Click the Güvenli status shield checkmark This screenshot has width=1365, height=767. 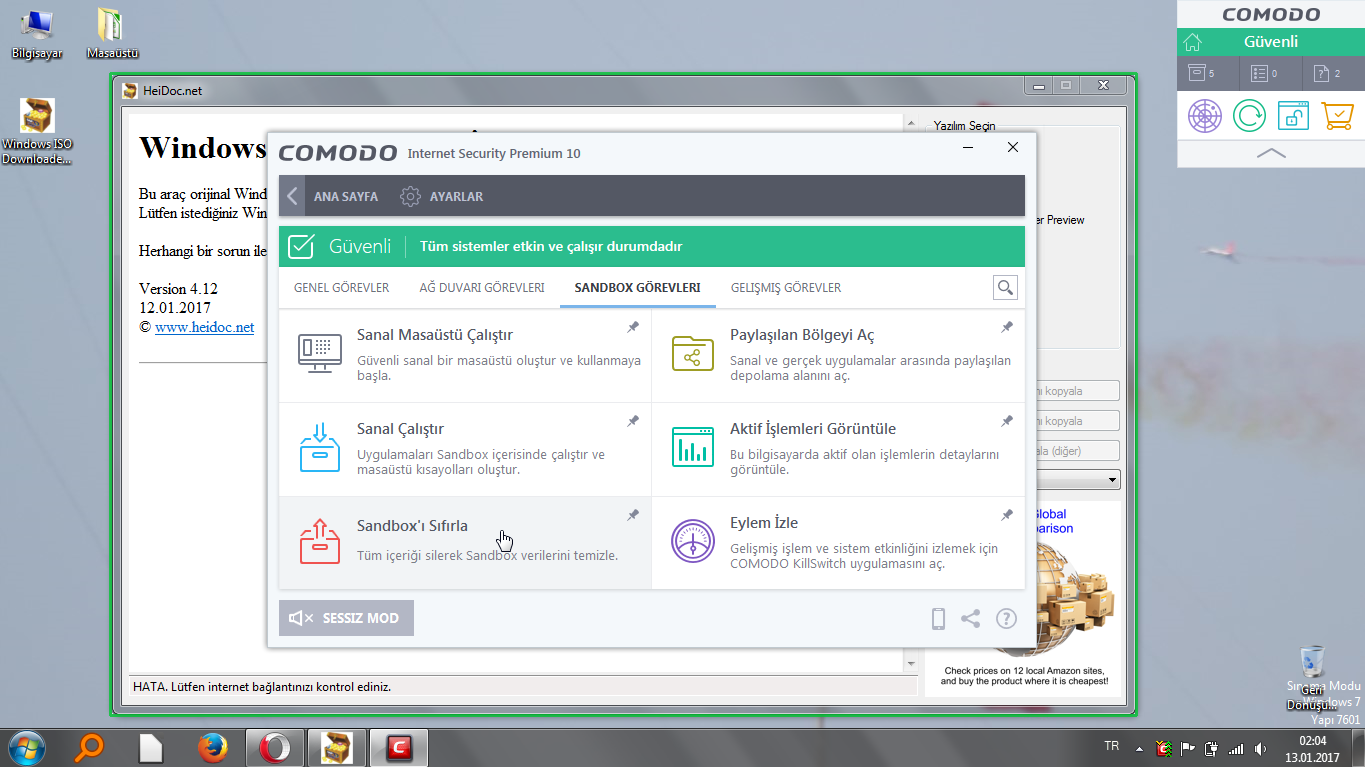302,246
